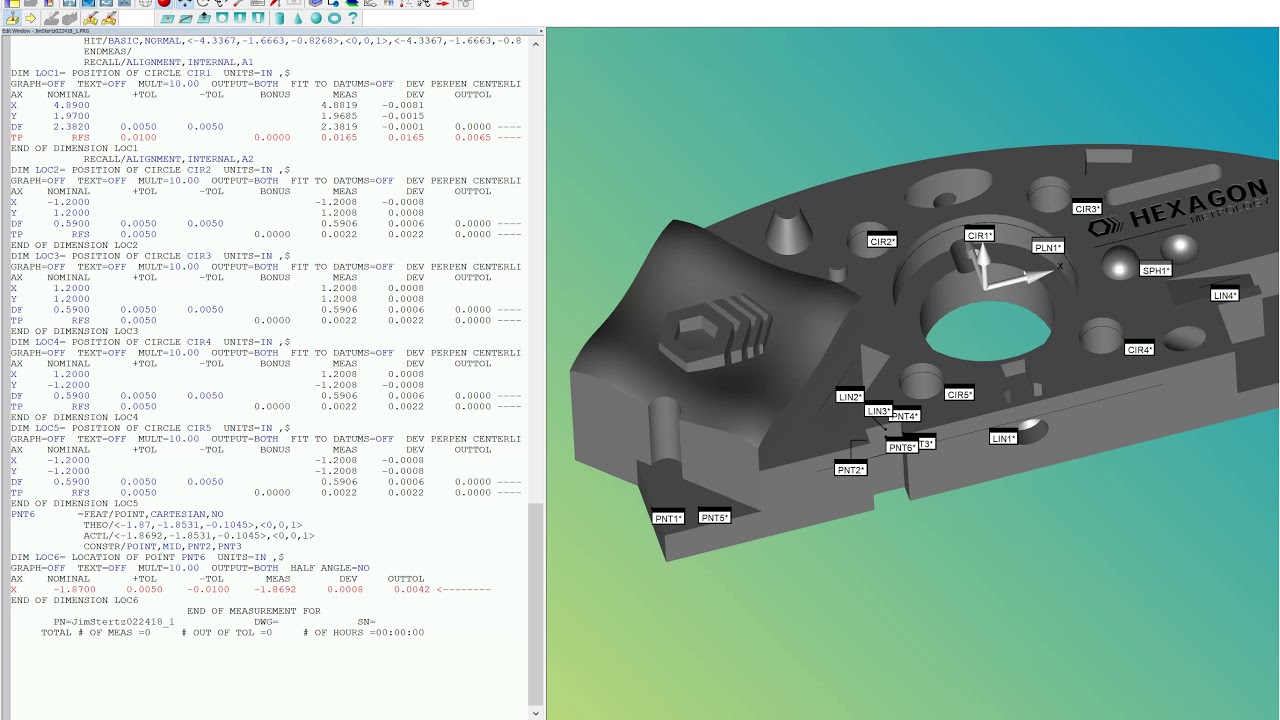Choose the Auto Circle feature icon

coord(222,18)
